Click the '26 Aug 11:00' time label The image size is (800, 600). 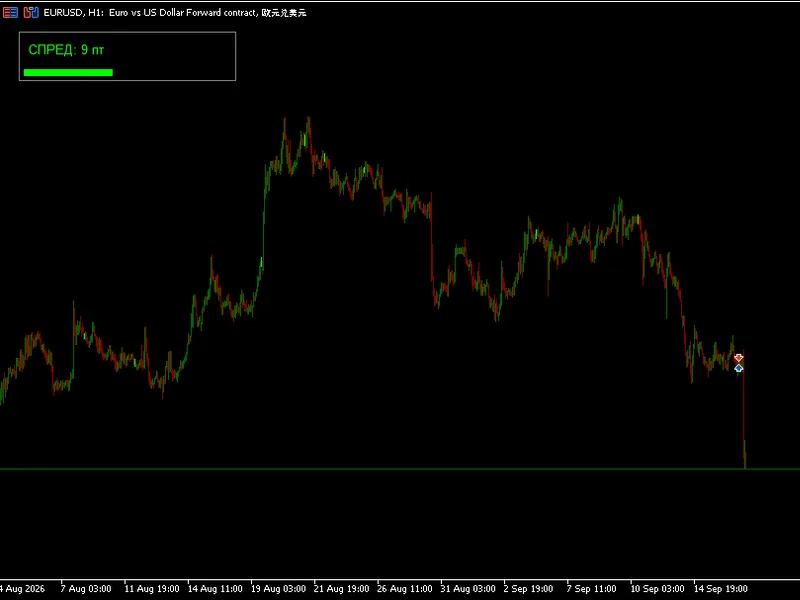tap(405, 588)
